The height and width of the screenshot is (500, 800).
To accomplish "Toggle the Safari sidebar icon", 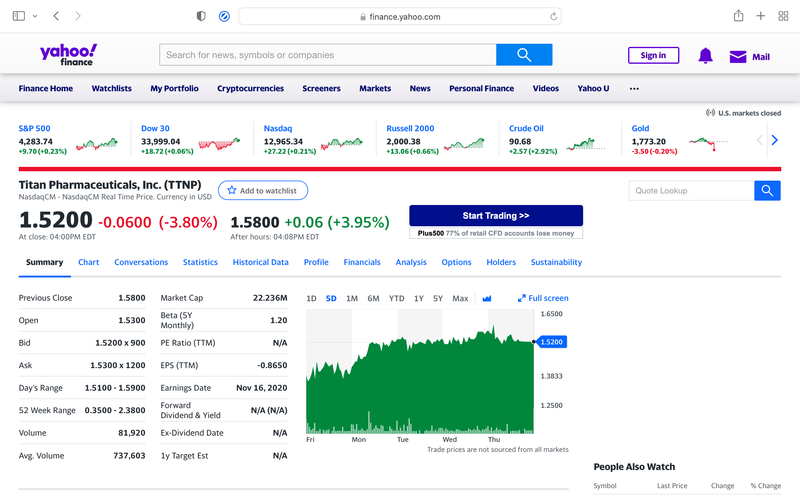I will pyautogui.click(x=19, y=16).
